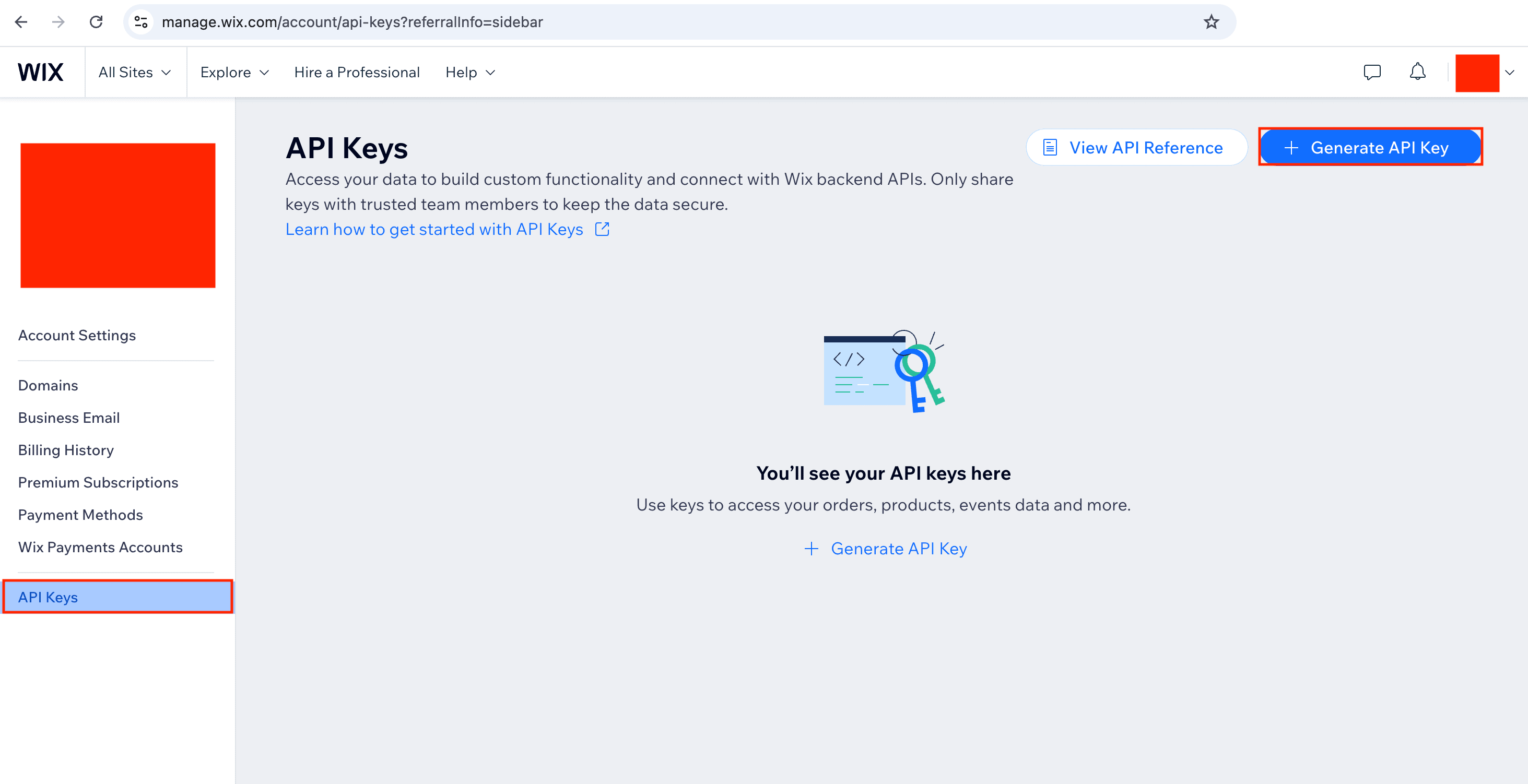This screenshot has width=1528, height=784.
Task: Bookmark this page with the star icon
Action: tap(1210, 22)
